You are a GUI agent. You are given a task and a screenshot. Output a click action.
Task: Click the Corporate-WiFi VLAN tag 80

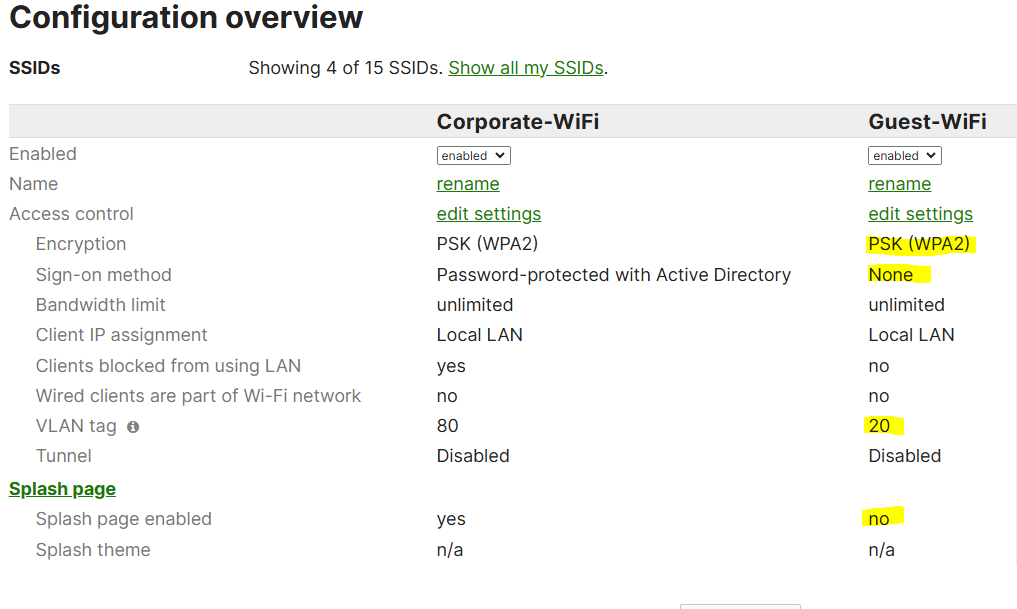pyautogui.click(x=448, y=426)
